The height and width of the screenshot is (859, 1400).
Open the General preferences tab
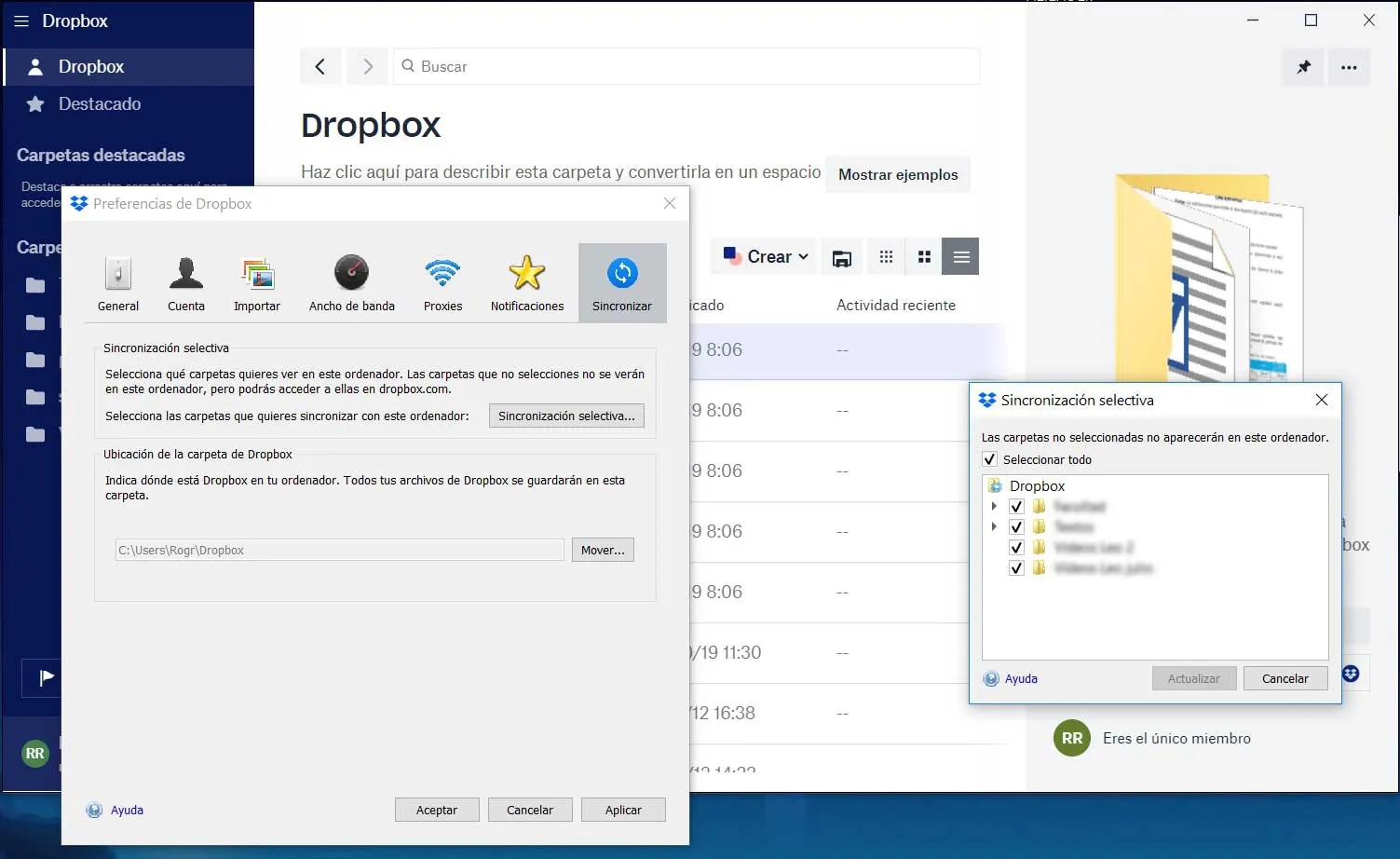(x=118, y=283)
